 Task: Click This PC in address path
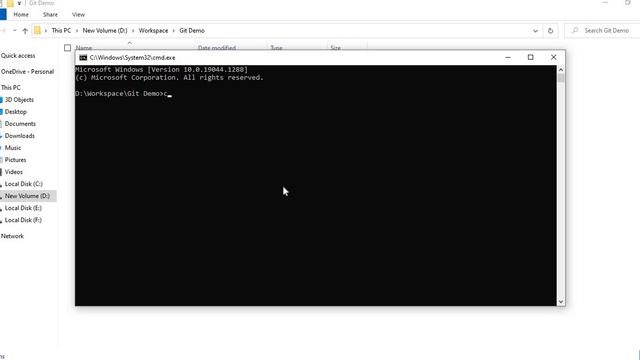point(61,31)
